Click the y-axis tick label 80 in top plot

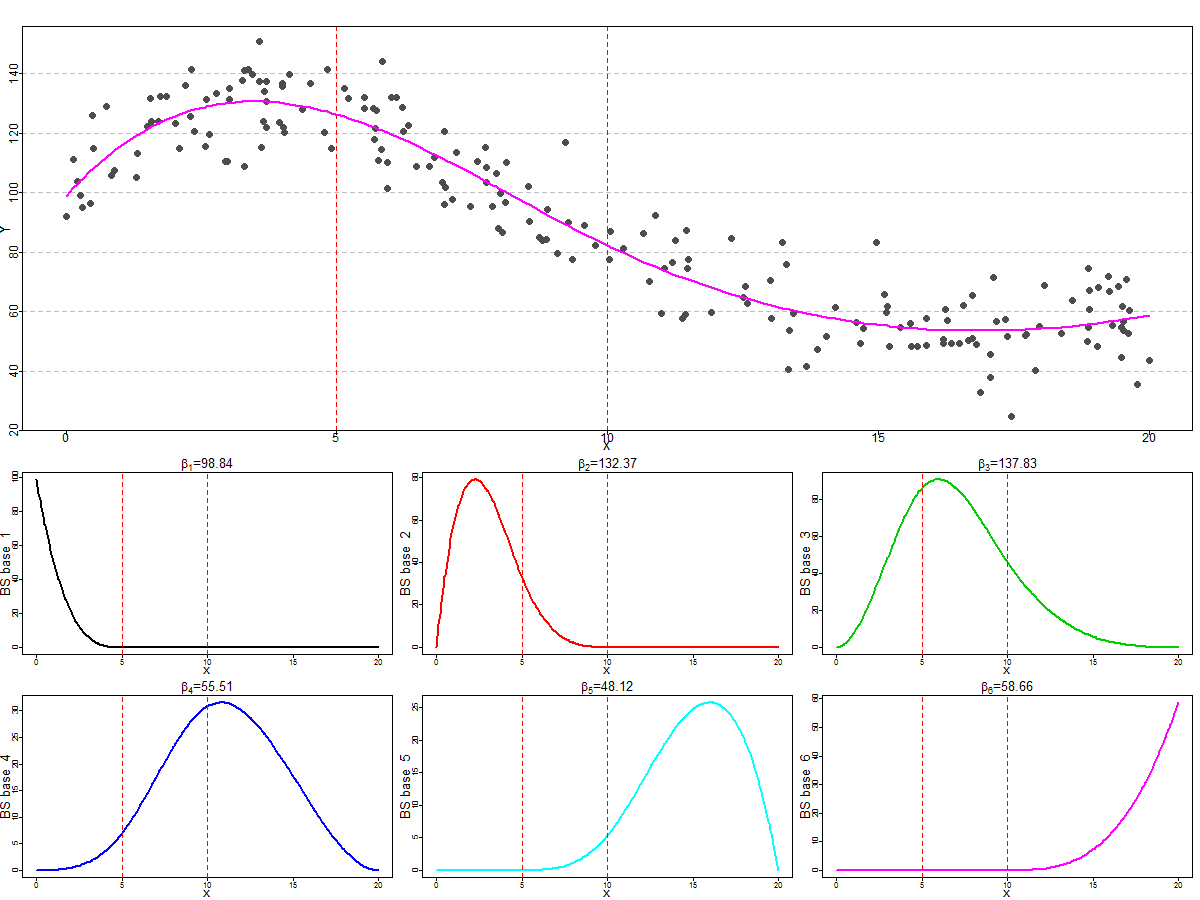13,252
